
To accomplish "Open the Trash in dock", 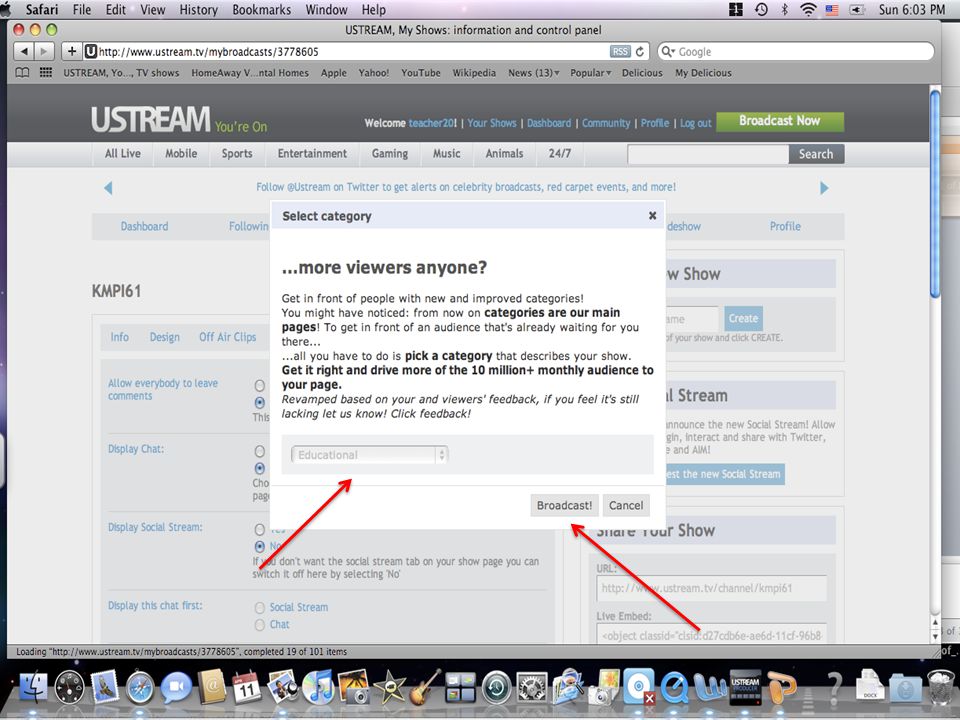I will click(940, 687).
